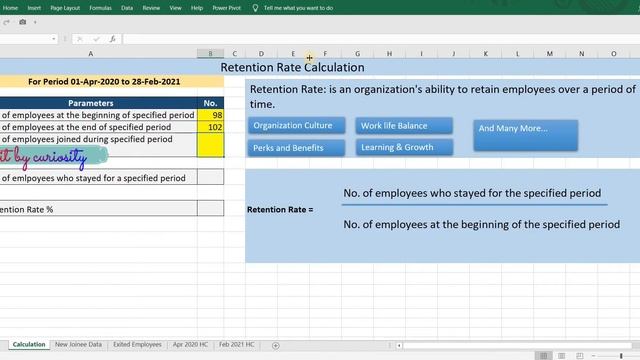
Task: Click the Cancel (X) formula bar icon
Action: click(80, 39)
